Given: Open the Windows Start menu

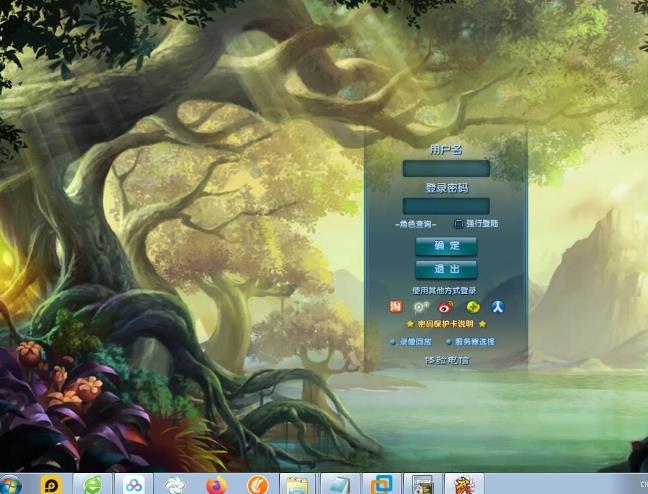Looking at the screenshot, I should (10, 485).
